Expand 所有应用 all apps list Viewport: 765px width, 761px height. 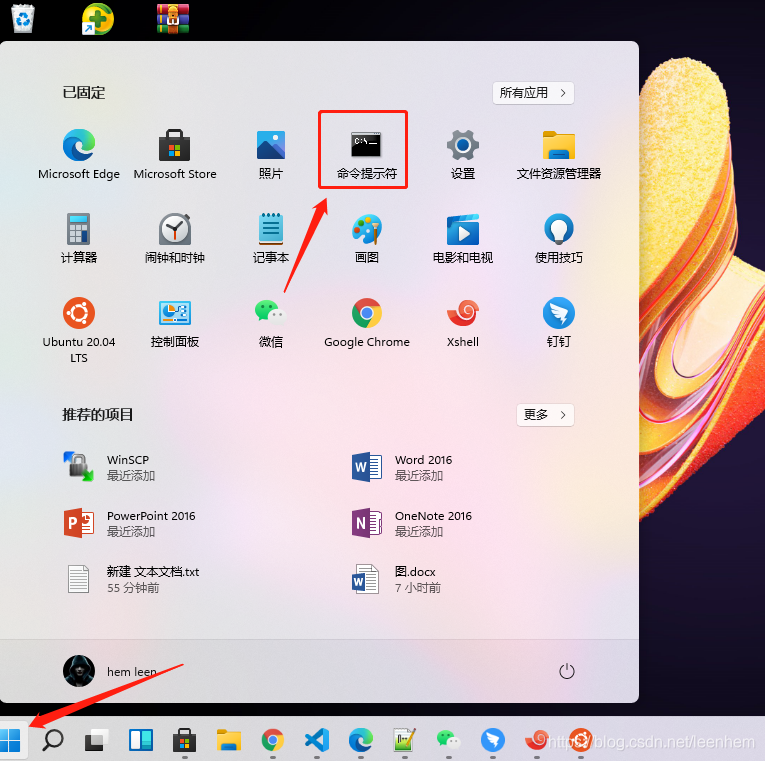coord(533,93)
